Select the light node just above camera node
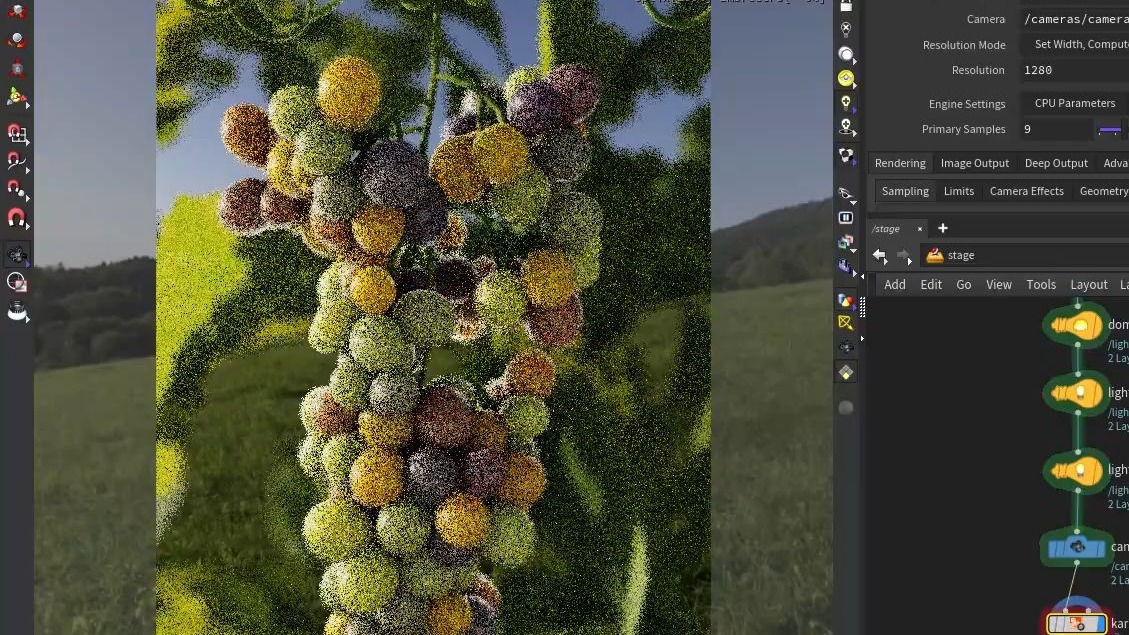The width and height of the screenshot is (1129, 635). (x=1076, y=471)
